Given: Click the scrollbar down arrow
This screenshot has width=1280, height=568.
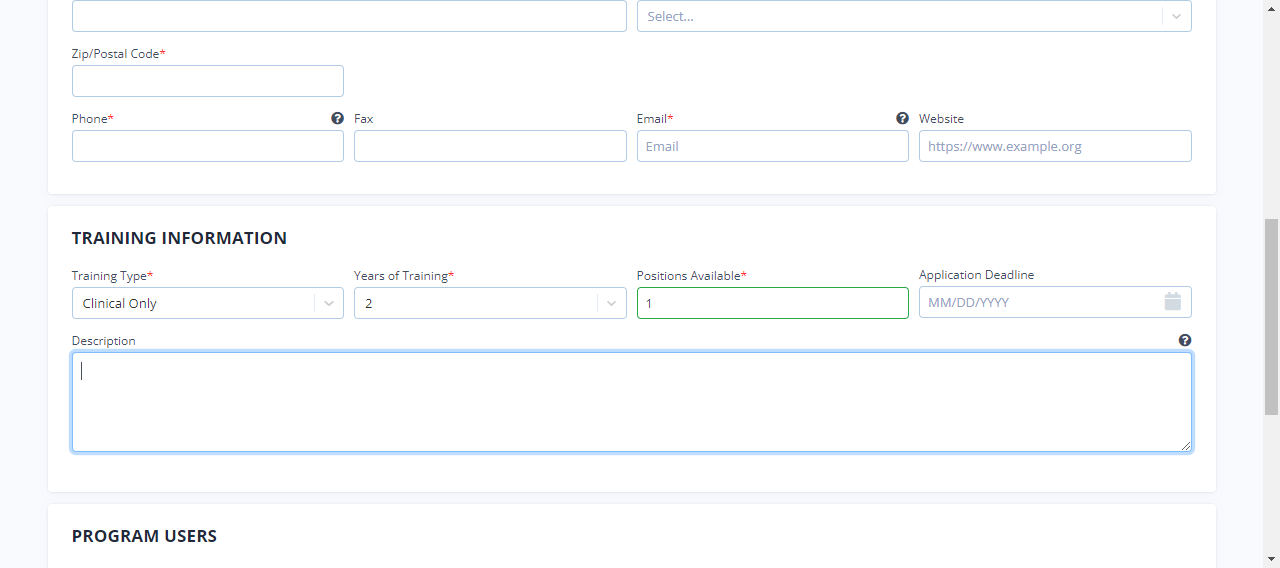Looking at the screenshot, I should [x=1271, y=558].
